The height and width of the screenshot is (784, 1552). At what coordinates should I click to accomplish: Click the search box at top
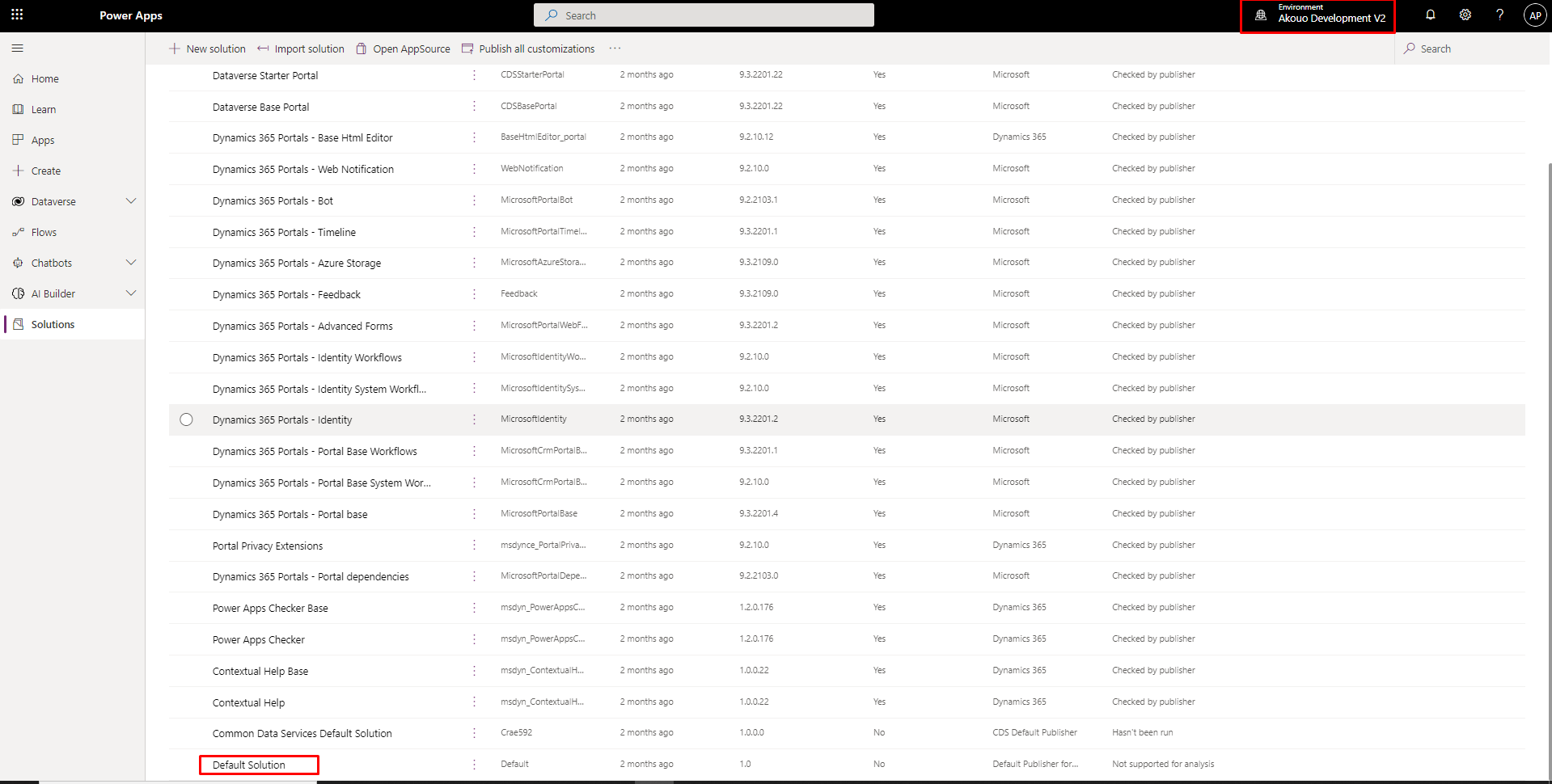click(703, 15)
